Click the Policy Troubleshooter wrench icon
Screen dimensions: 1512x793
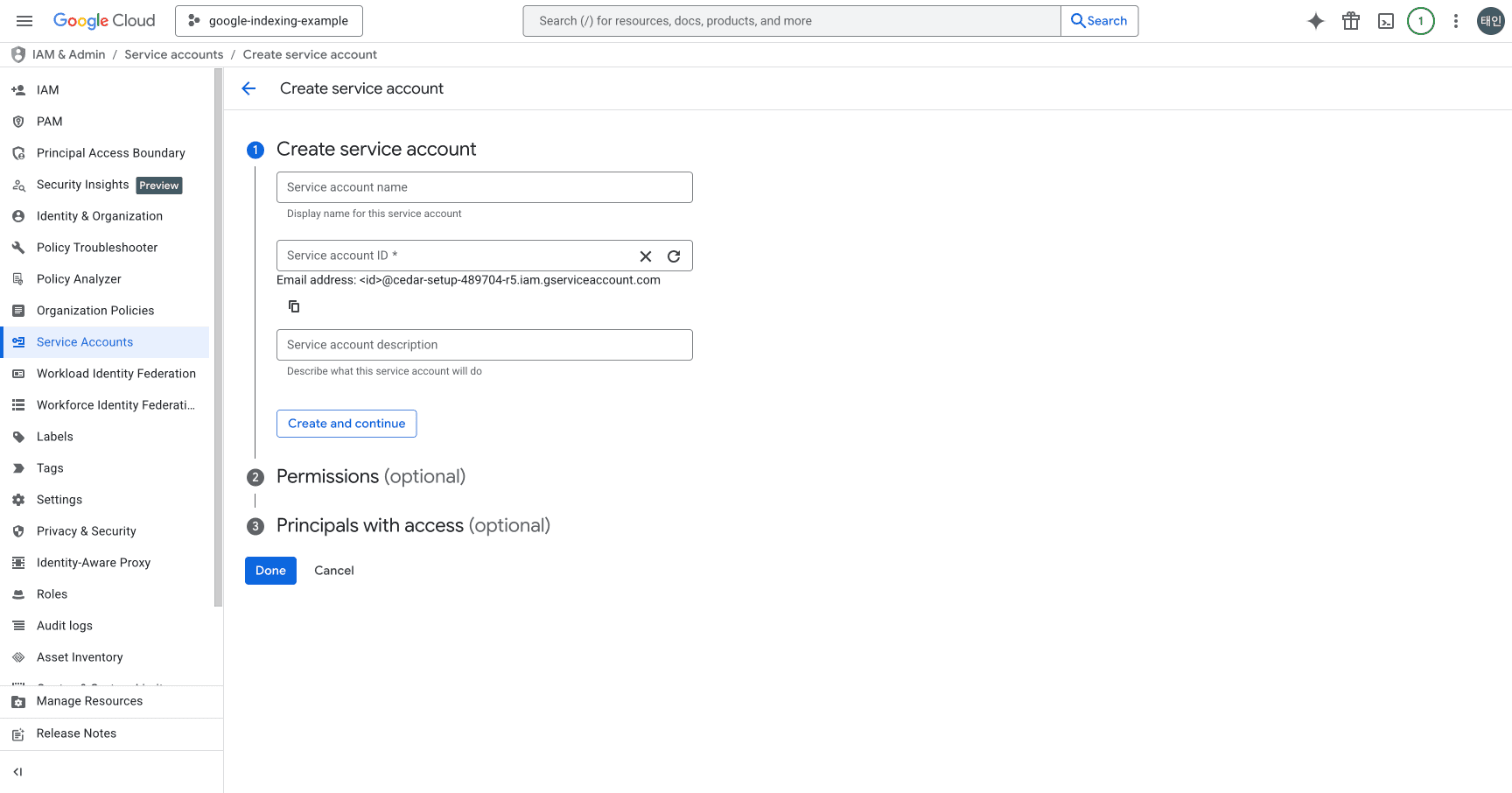[x=18, y=247]
